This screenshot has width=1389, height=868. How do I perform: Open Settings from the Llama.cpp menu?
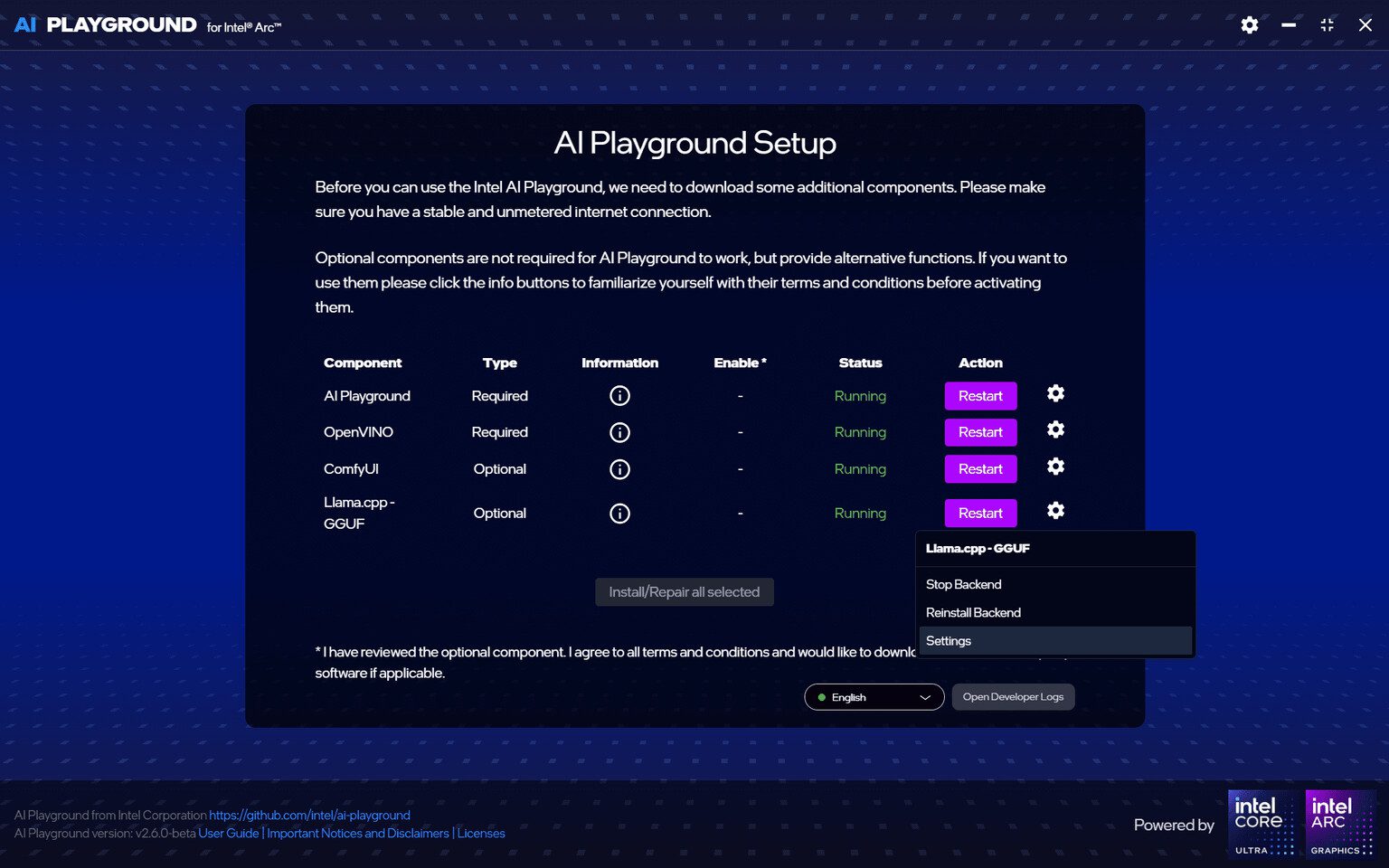(x=948, y=640)
